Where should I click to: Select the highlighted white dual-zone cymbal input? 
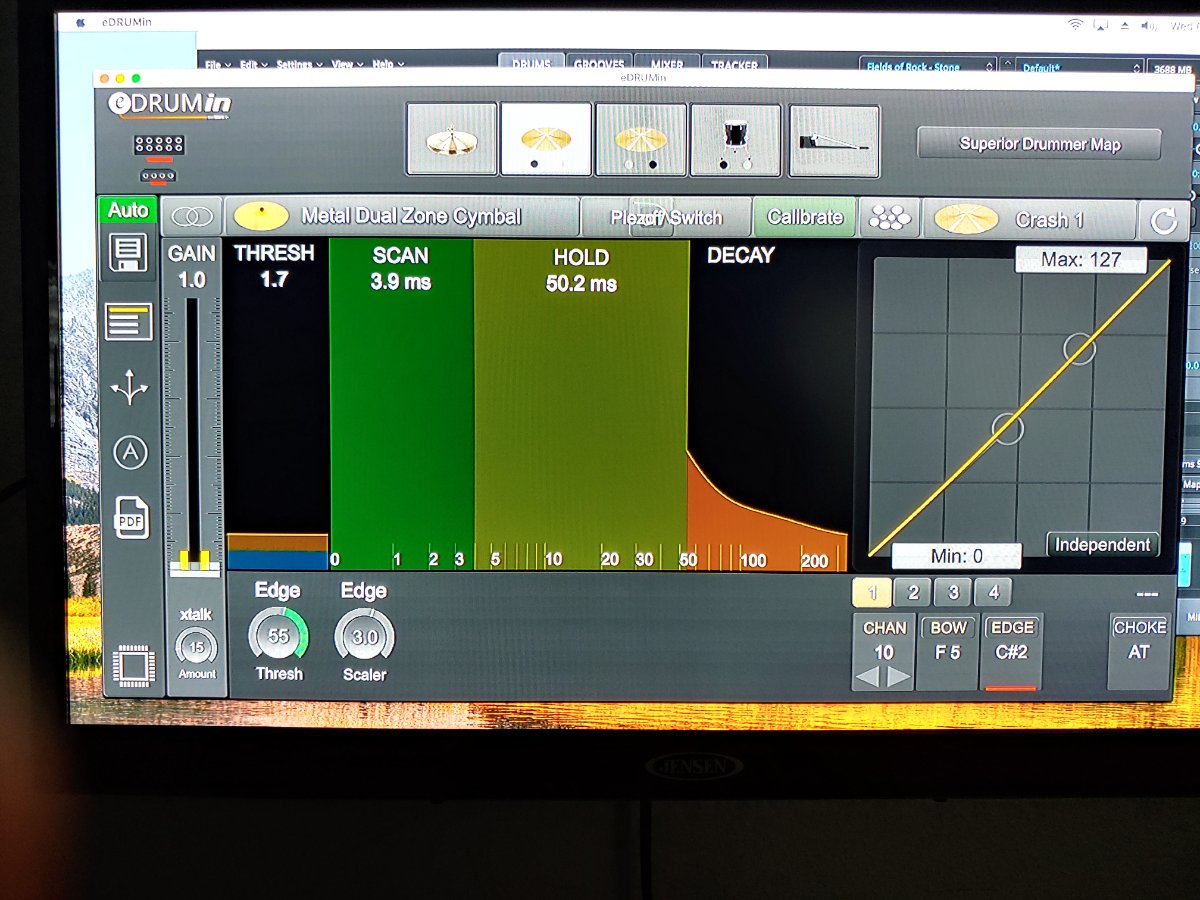[x=546, y=139]
